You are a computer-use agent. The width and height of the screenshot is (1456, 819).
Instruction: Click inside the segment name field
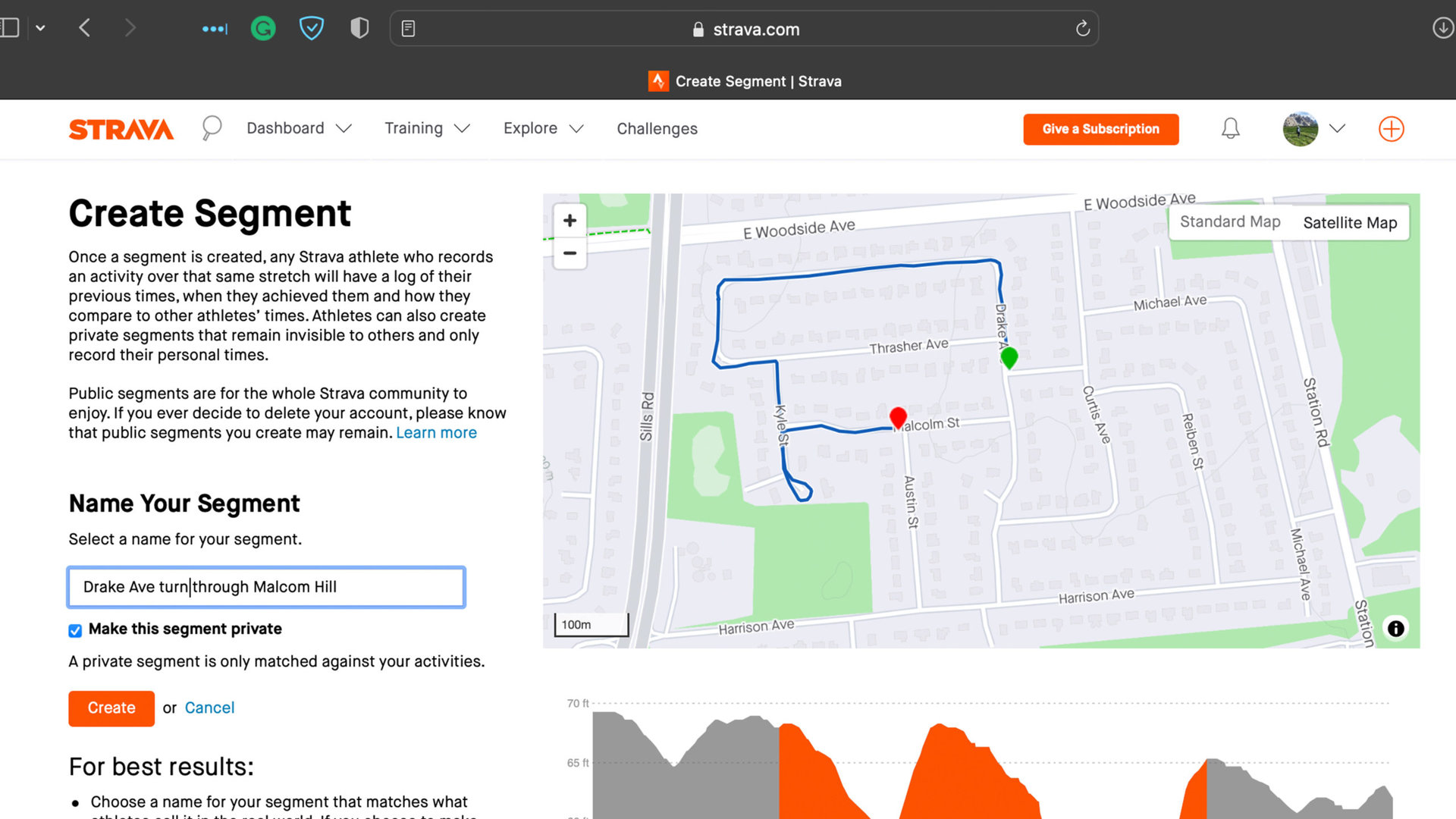pyautogui.click(x=265, y=587)
